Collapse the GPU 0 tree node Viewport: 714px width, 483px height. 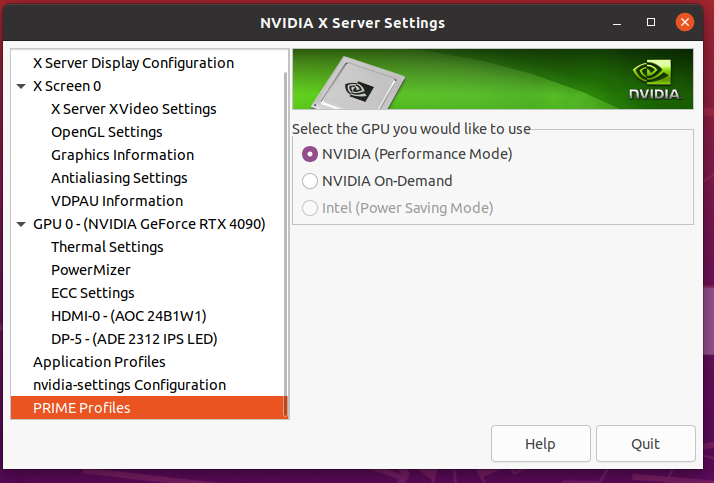point(21,224)
